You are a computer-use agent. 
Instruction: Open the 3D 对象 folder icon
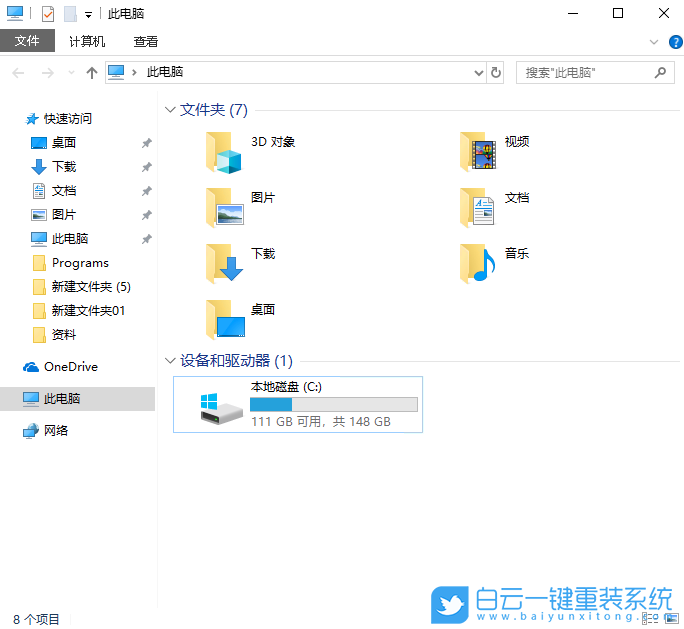pos(224,152)
